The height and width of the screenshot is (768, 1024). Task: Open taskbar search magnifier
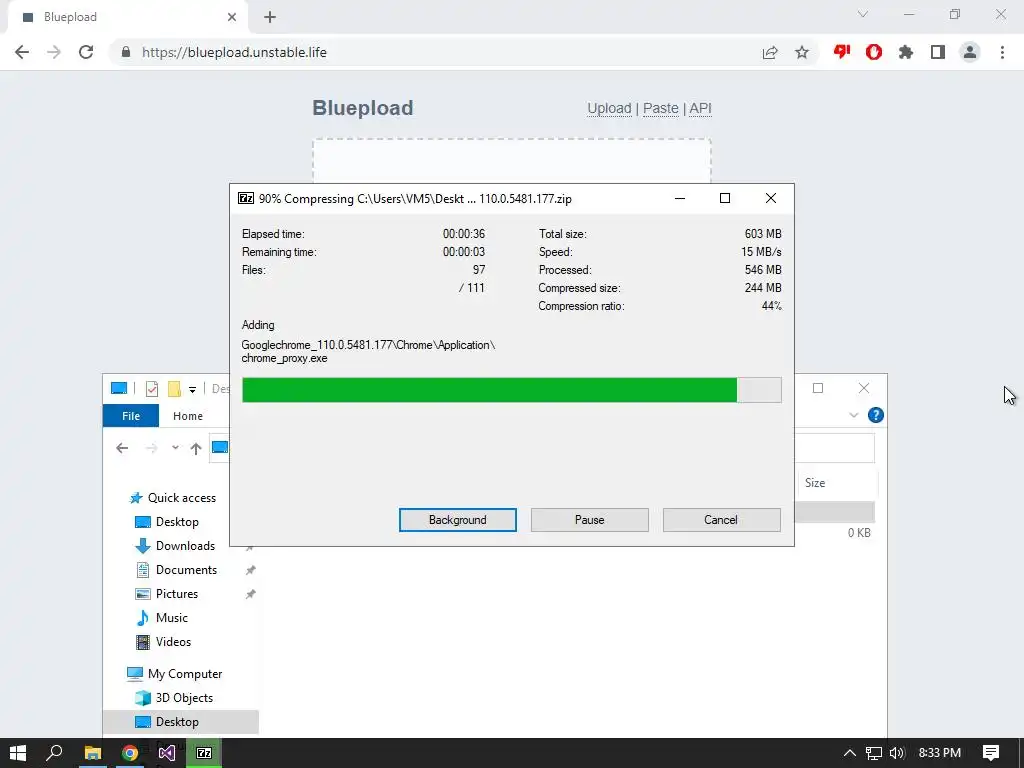(55, 753)
